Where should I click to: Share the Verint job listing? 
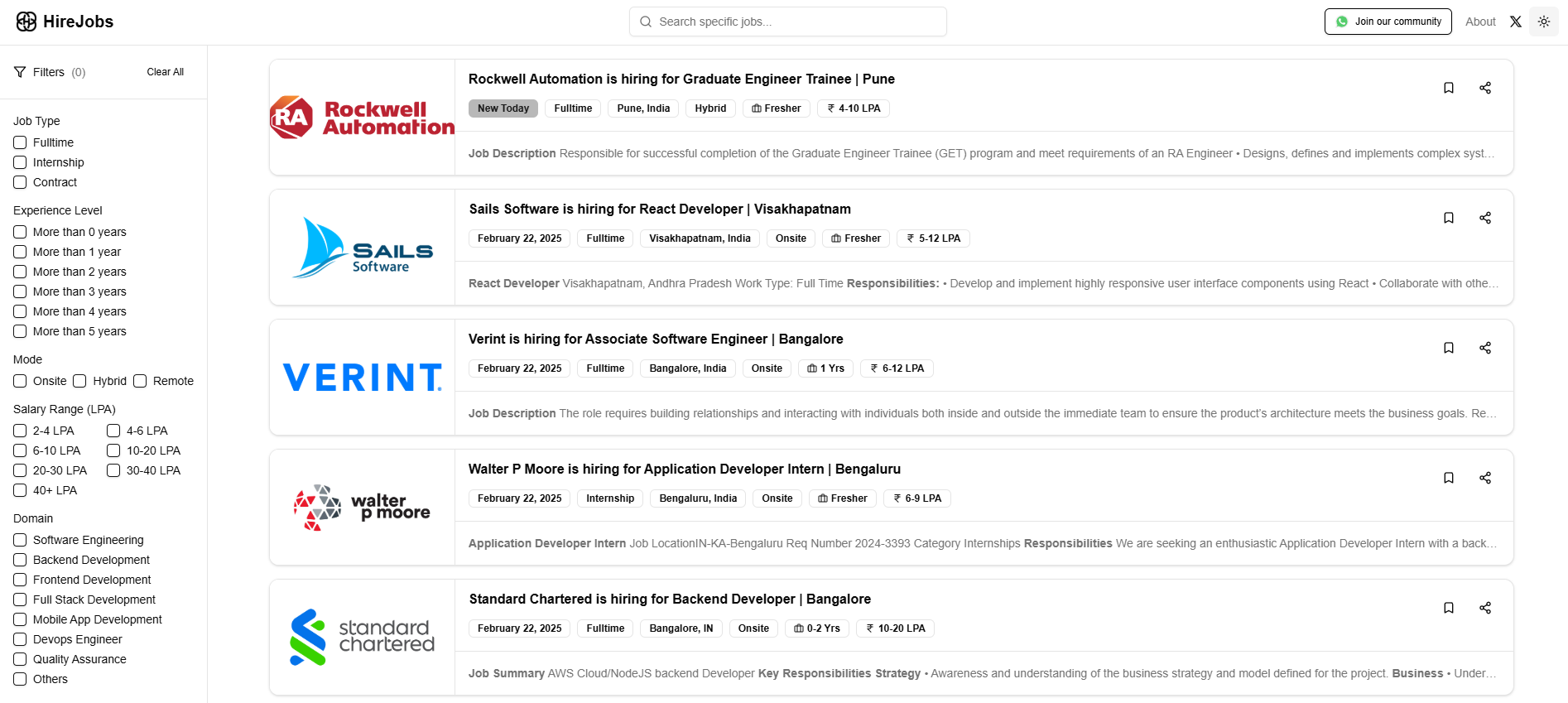(x=1485, y=348)
